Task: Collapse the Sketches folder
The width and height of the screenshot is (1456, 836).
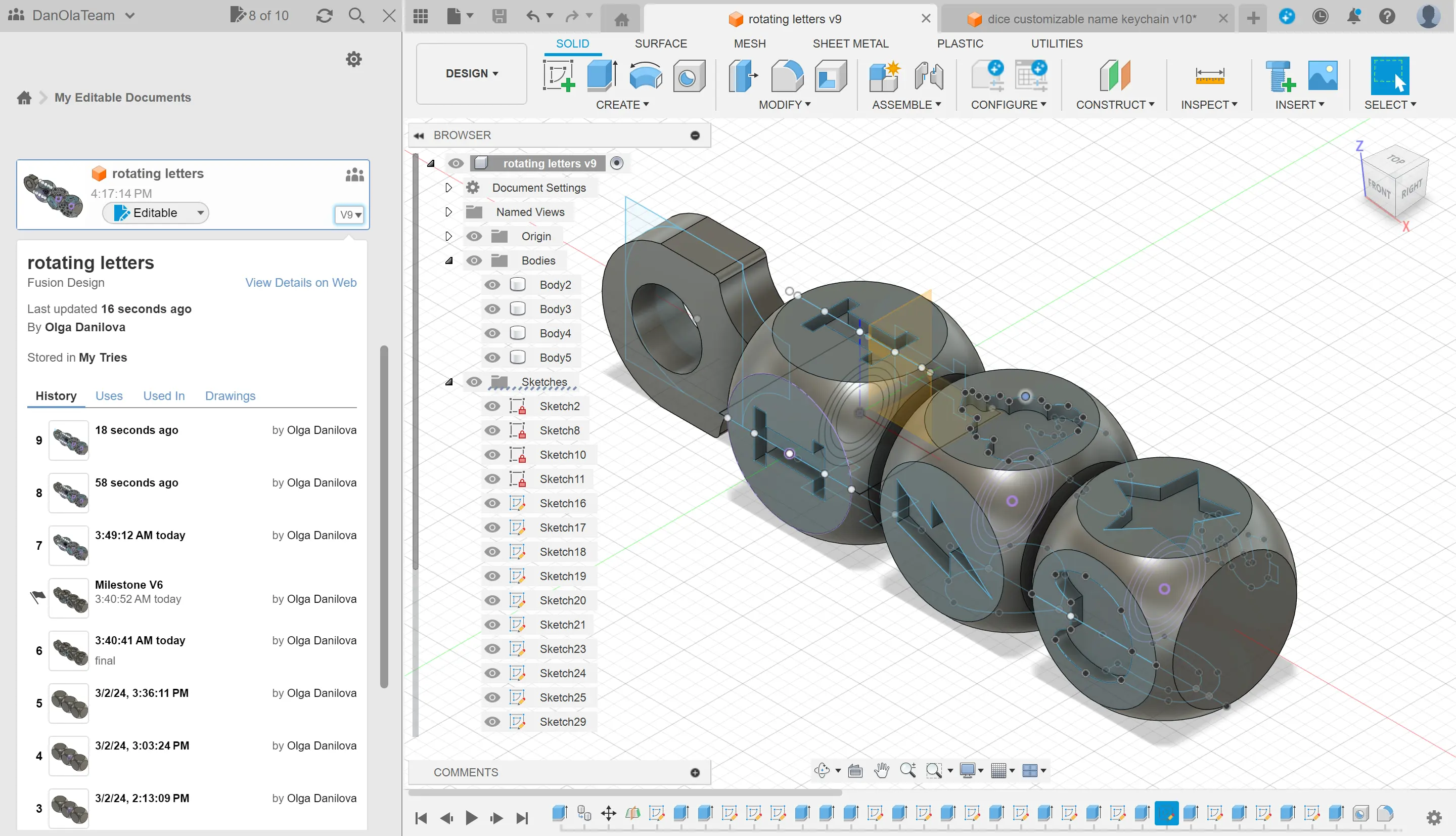Action: pyautogui.click(x=449, y=382)
